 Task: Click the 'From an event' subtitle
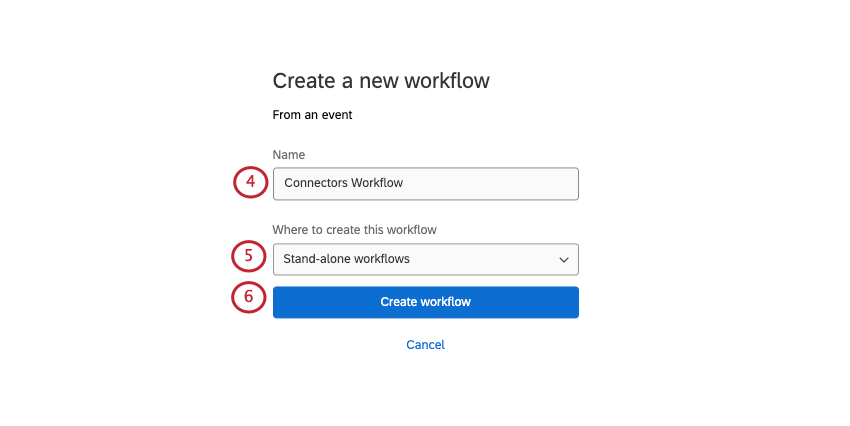(x=312, y=115)
